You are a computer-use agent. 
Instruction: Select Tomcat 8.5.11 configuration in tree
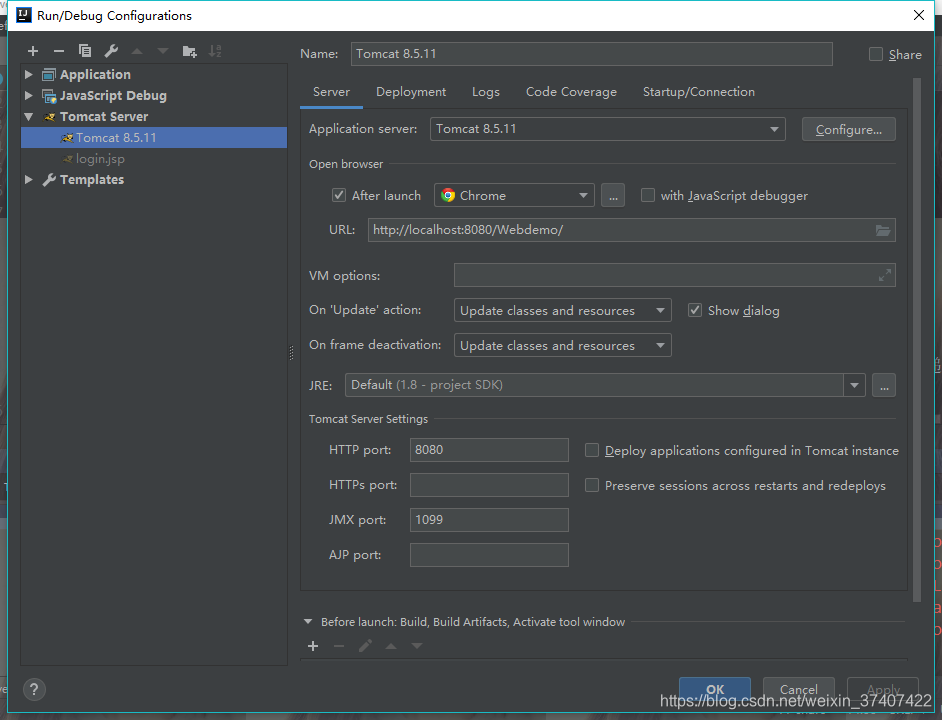[x=154, y=138]
